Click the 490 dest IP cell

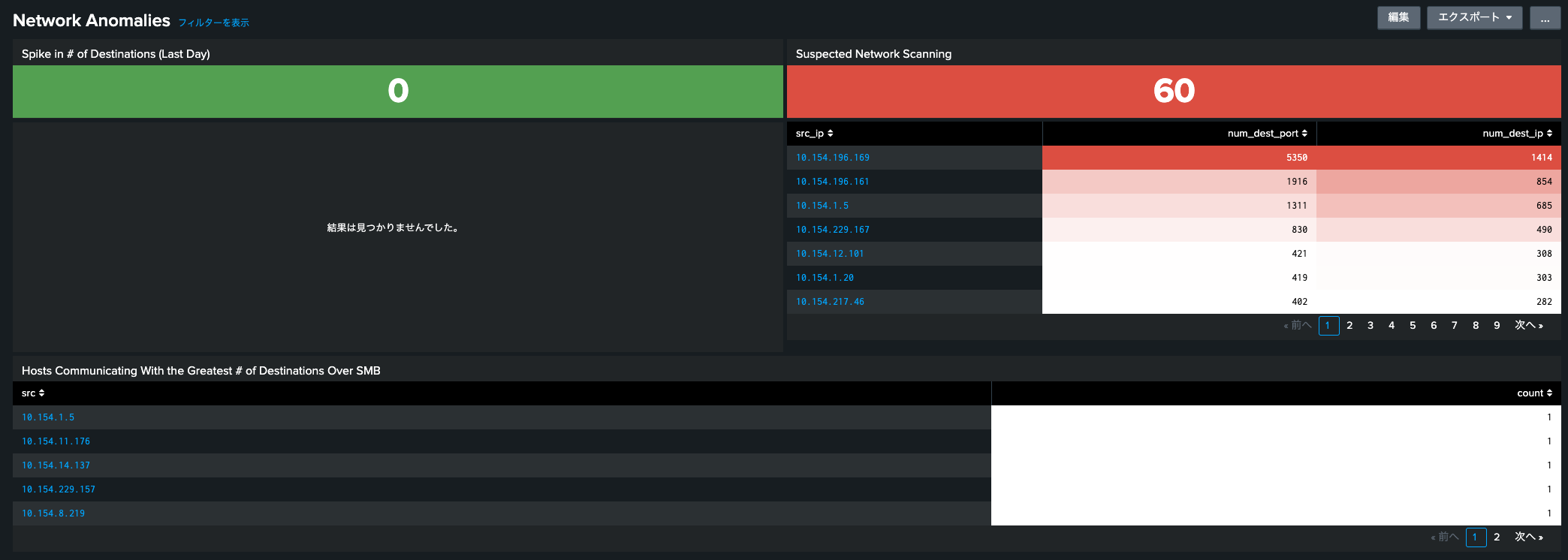click(x=1439, y=230)
